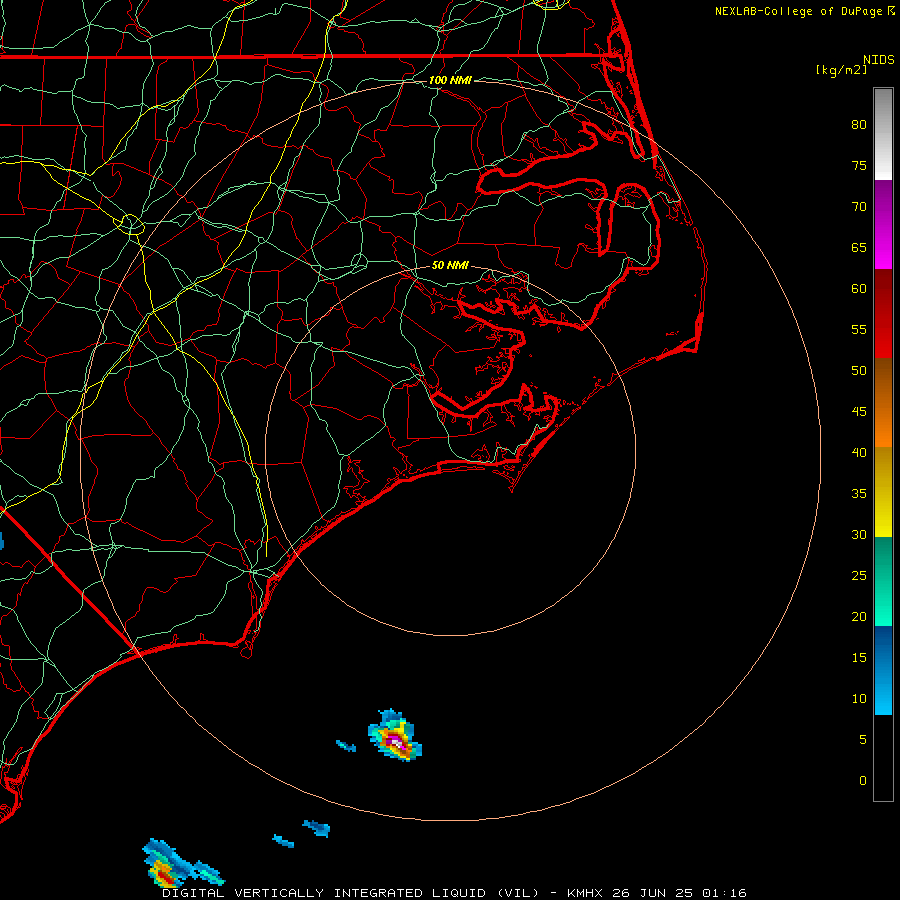Pick the blue segment of color bar
The image size is (900, 900).
(883, 670)
